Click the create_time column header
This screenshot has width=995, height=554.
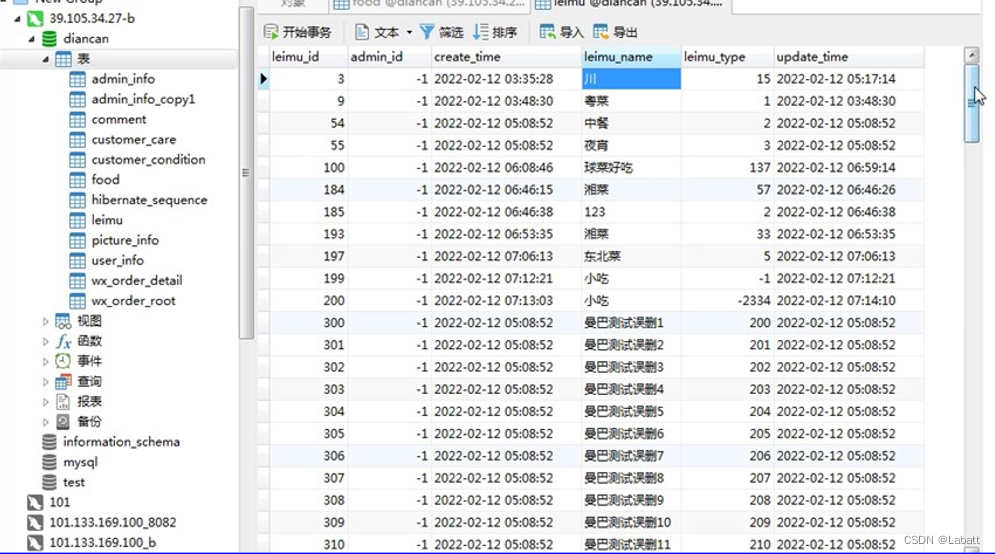506,57
